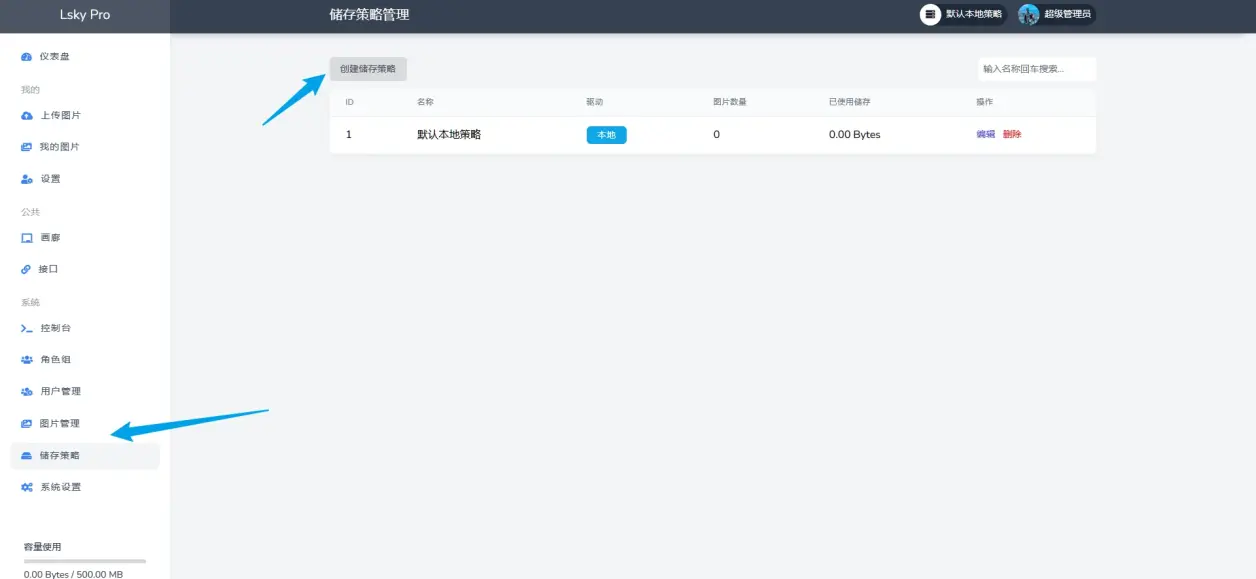Click the 0.00 Bytes / 500.00 MB text

coord(73,575)
